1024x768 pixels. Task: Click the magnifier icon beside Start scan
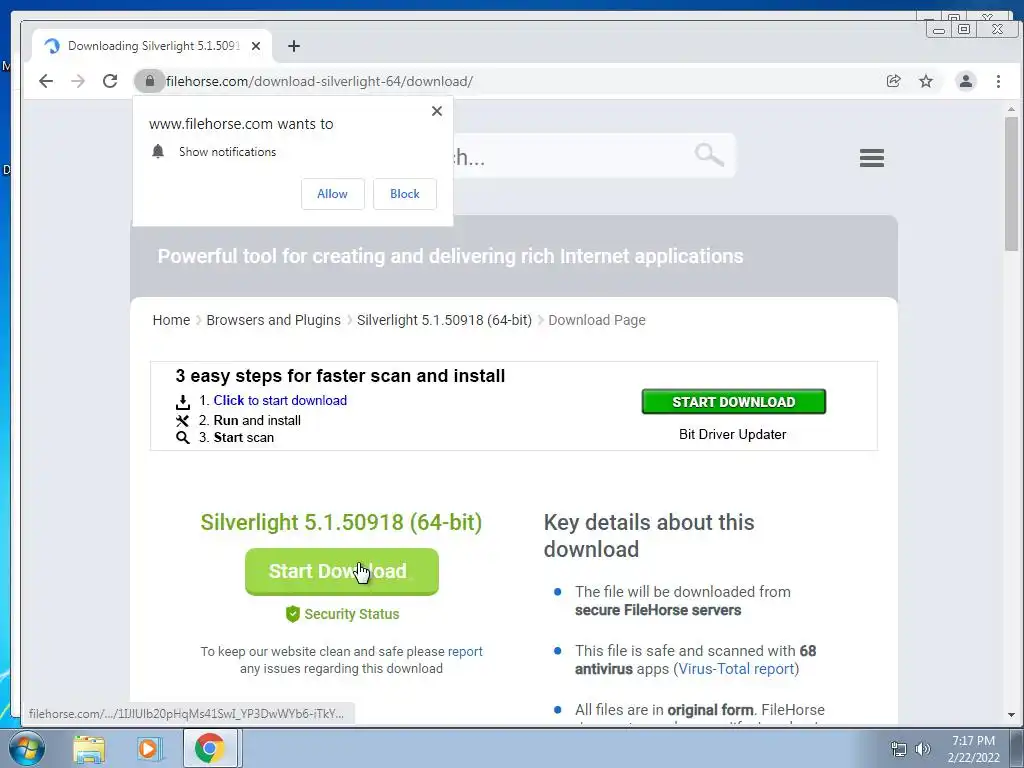(x=183, y=438)
